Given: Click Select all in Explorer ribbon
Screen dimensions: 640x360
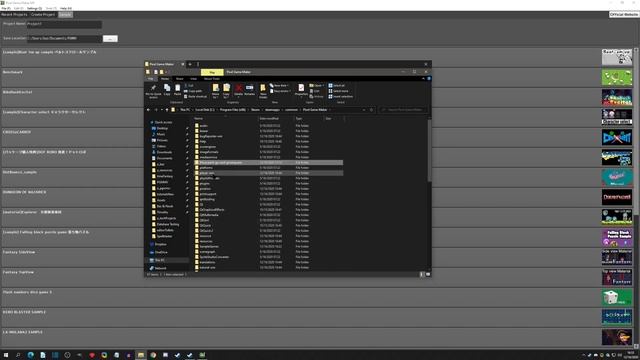Looking at the screenshot, I should click(336, 86).
